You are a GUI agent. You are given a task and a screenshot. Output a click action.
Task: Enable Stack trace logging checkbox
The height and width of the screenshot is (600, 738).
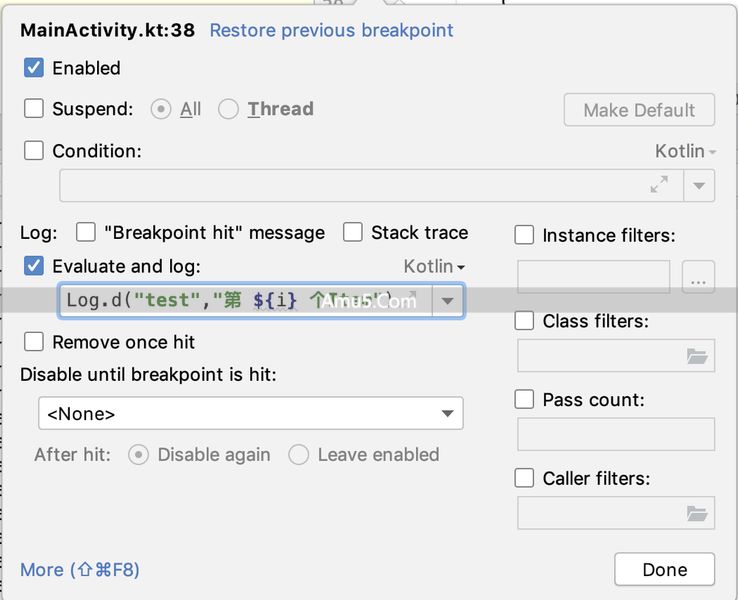353,232
